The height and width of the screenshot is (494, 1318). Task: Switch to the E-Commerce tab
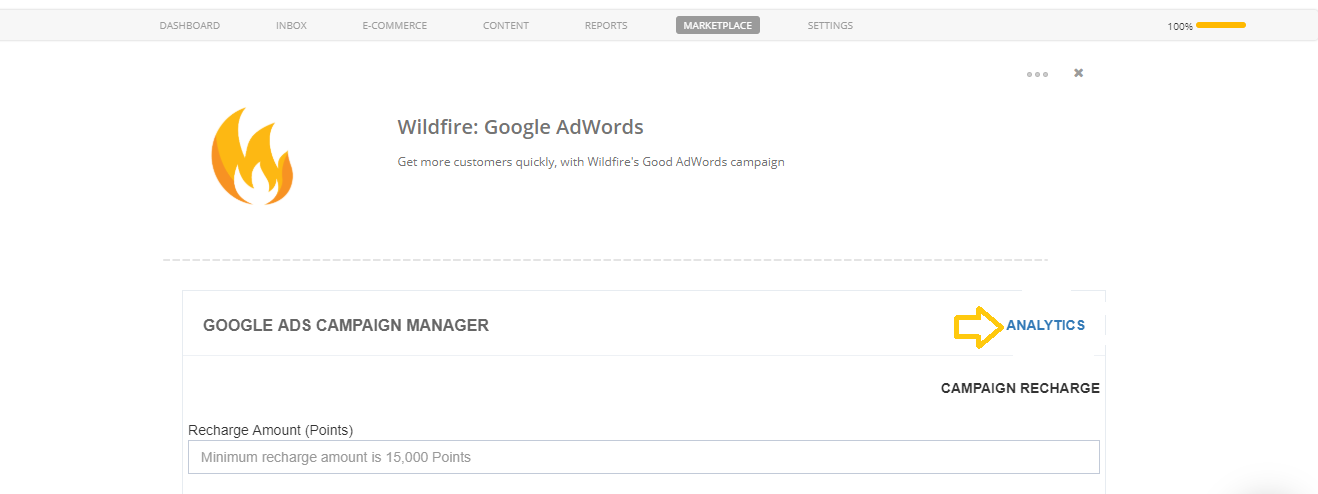394,26
